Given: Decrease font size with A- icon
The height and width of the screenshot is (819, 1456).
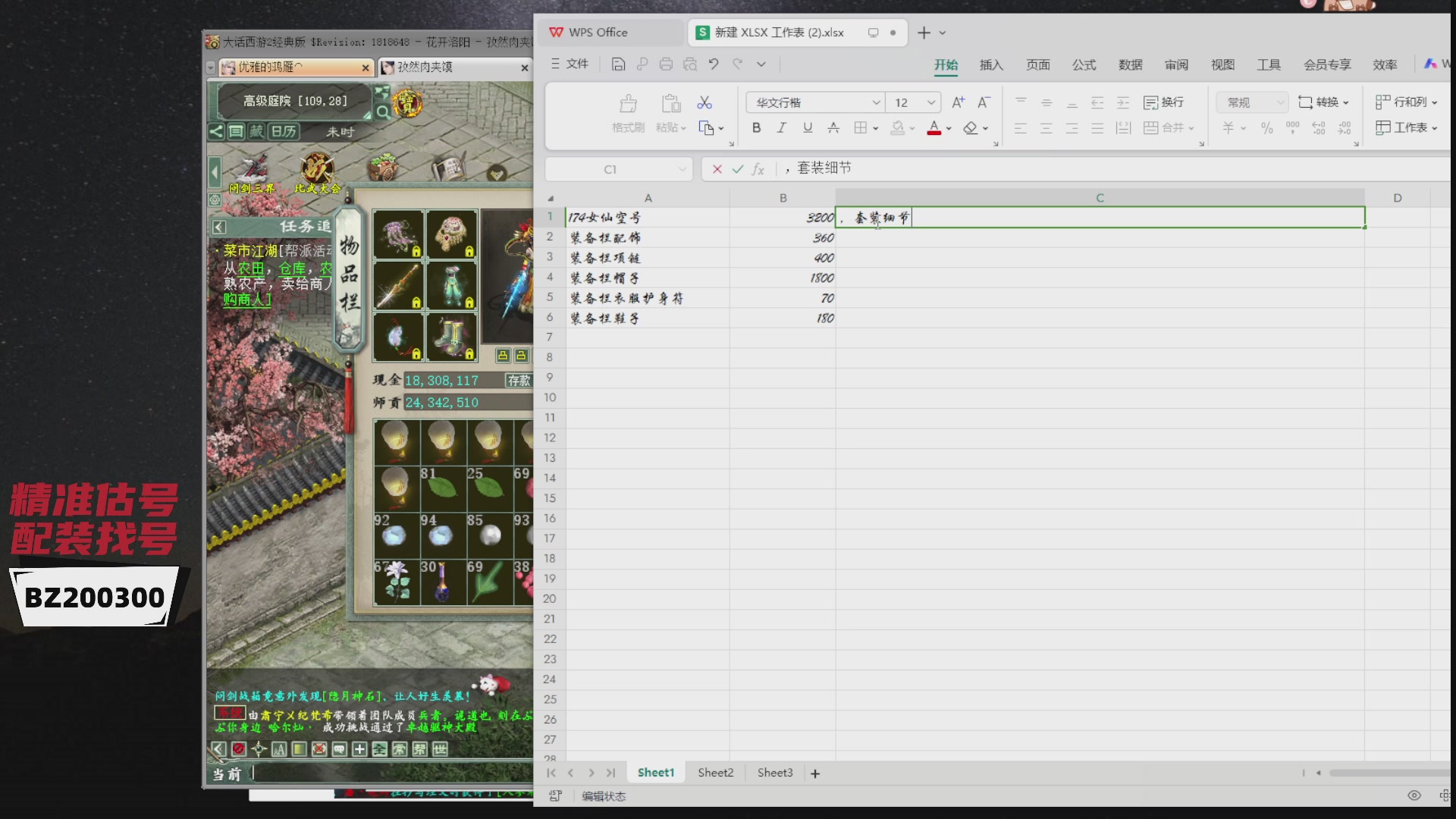Looking at the screenshot, I should [x=984, y=102].
